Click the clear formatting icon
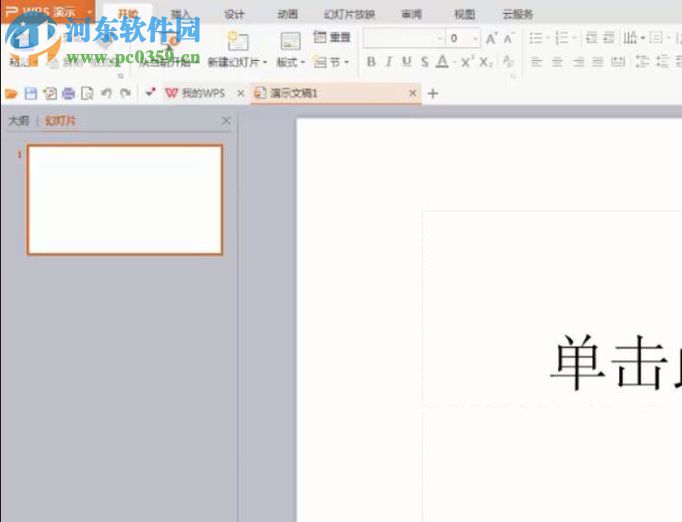 pyautogui.click(x=508, y=62)
